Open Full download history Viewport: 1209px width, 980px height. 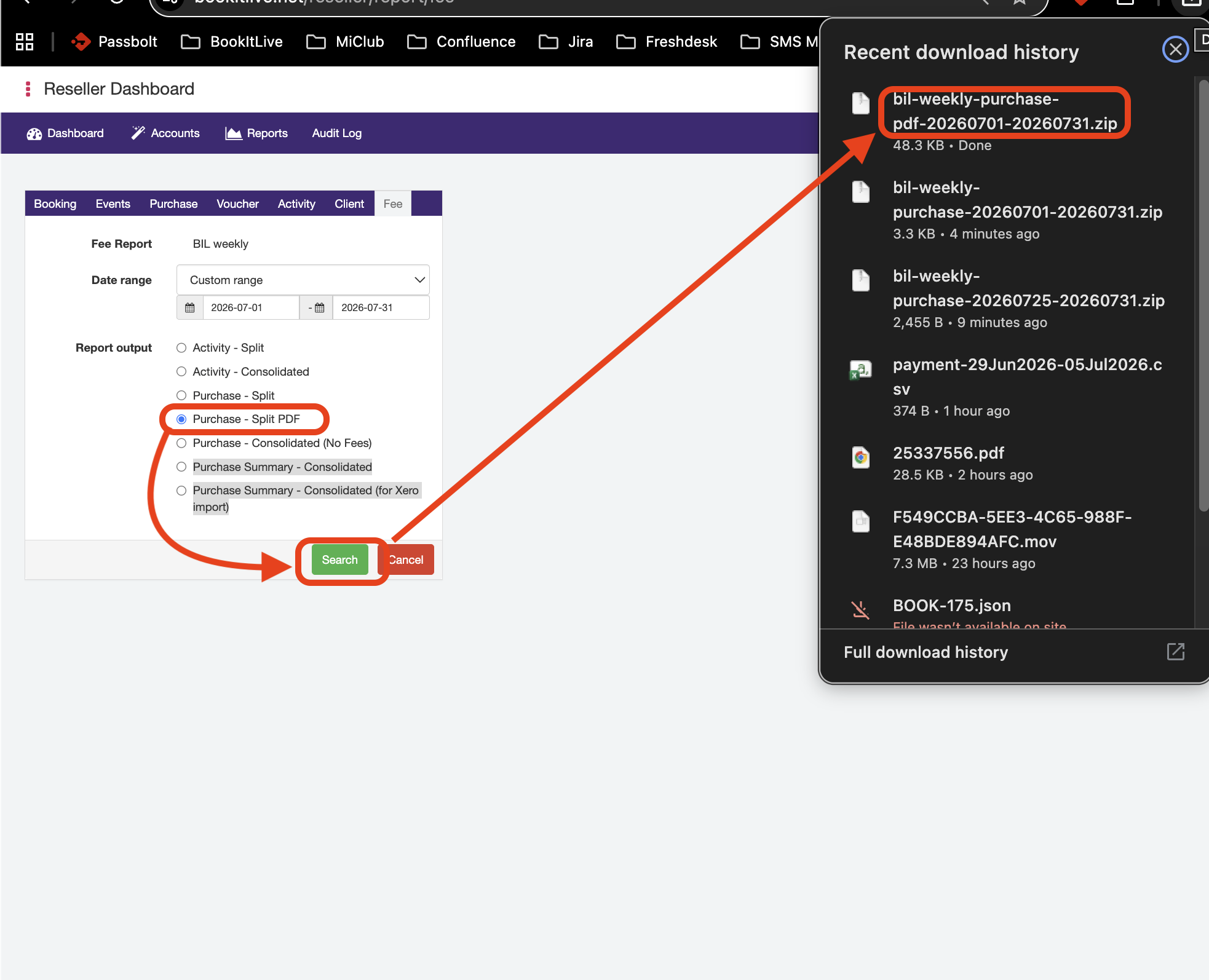click(926, 652)
